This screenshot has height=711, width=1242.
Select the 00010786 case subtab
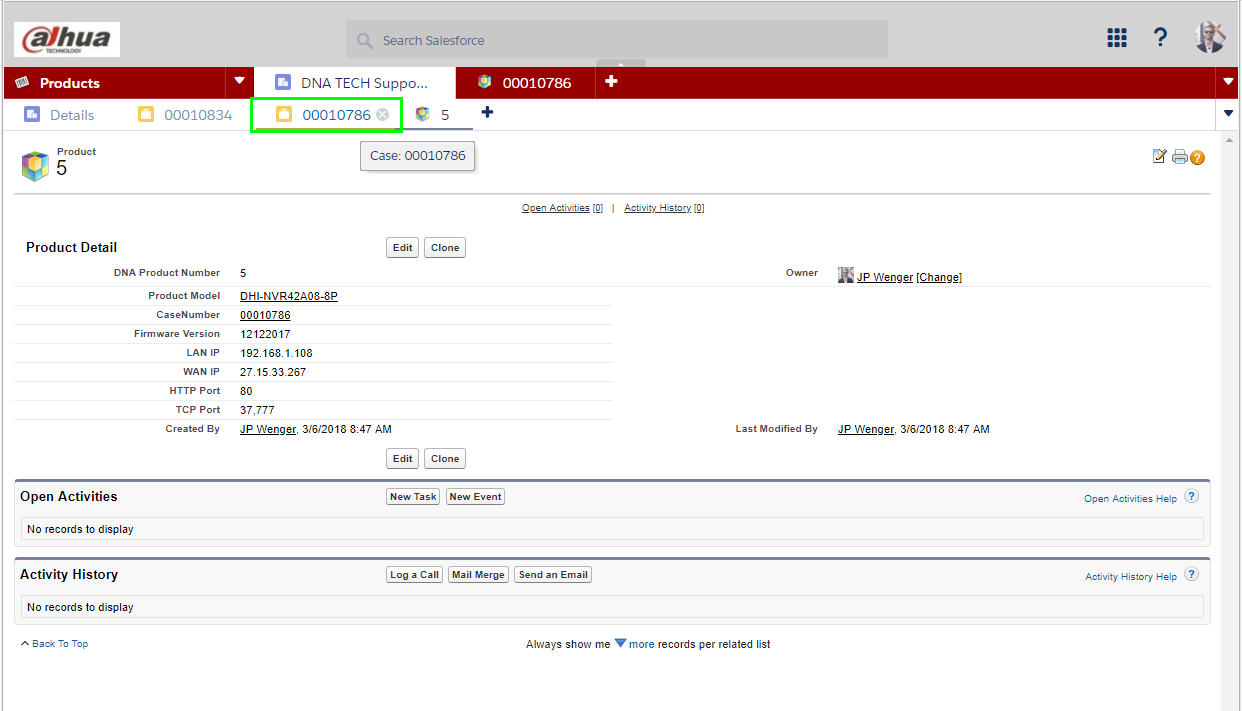[x=325, y=115]
